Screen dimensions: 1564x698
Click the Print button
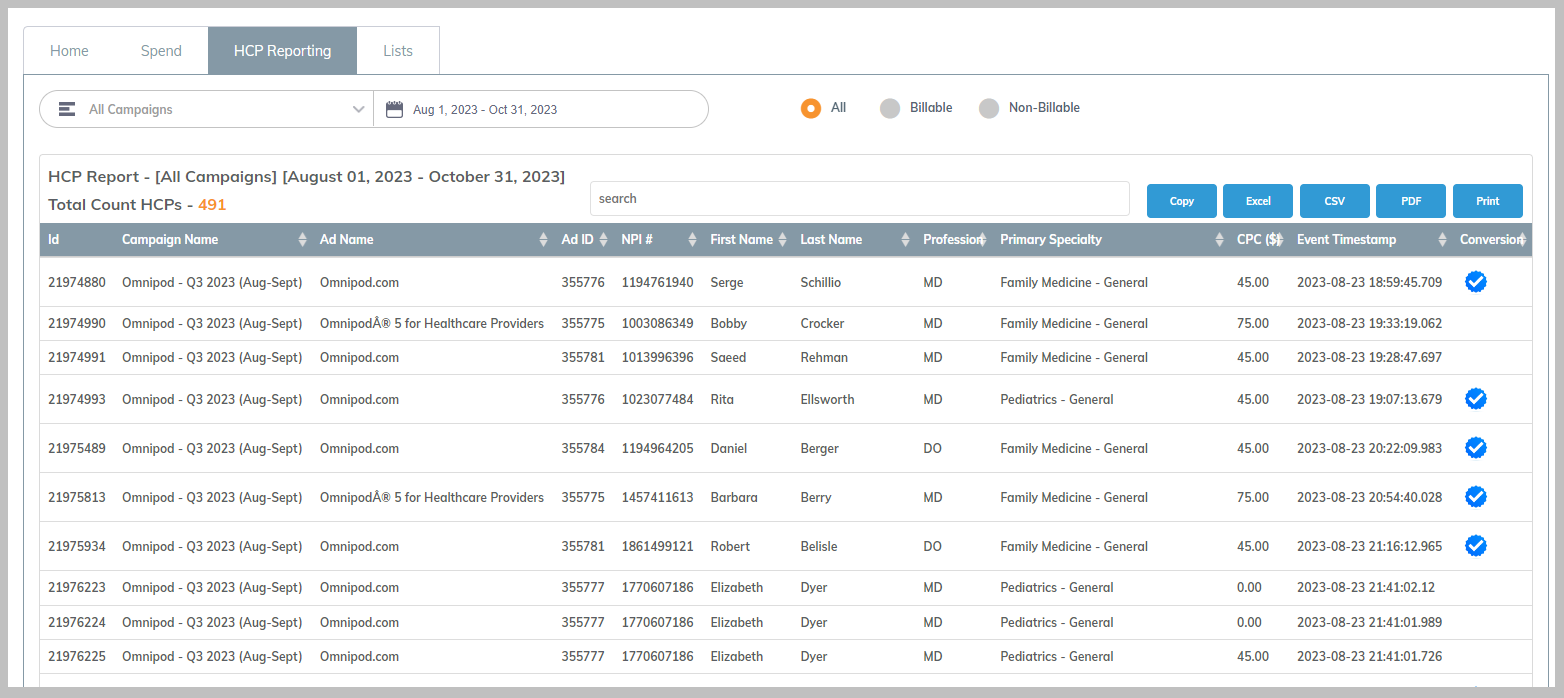[x=1488, y=201]
